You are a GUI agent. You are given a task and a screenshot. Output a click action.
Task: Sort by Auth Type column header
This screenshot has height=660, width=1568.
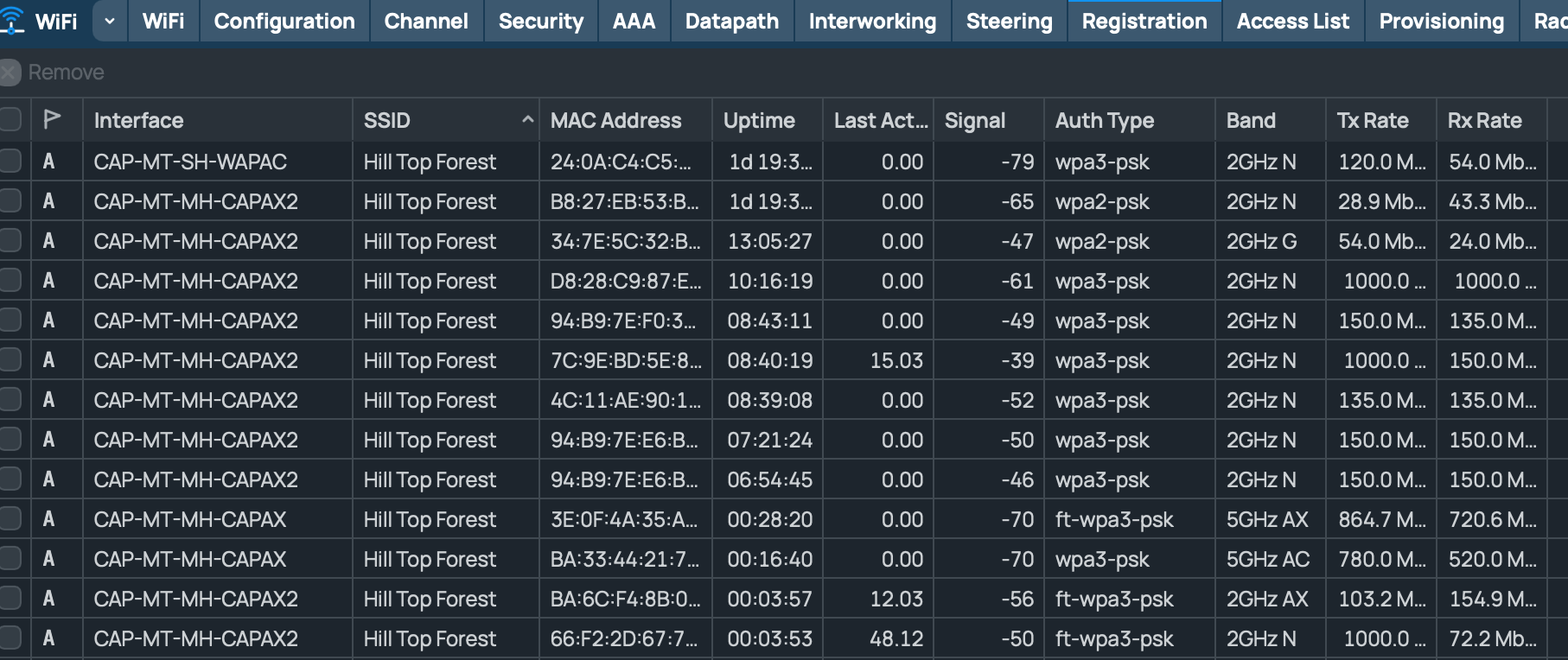click(x=1129, y=120)
